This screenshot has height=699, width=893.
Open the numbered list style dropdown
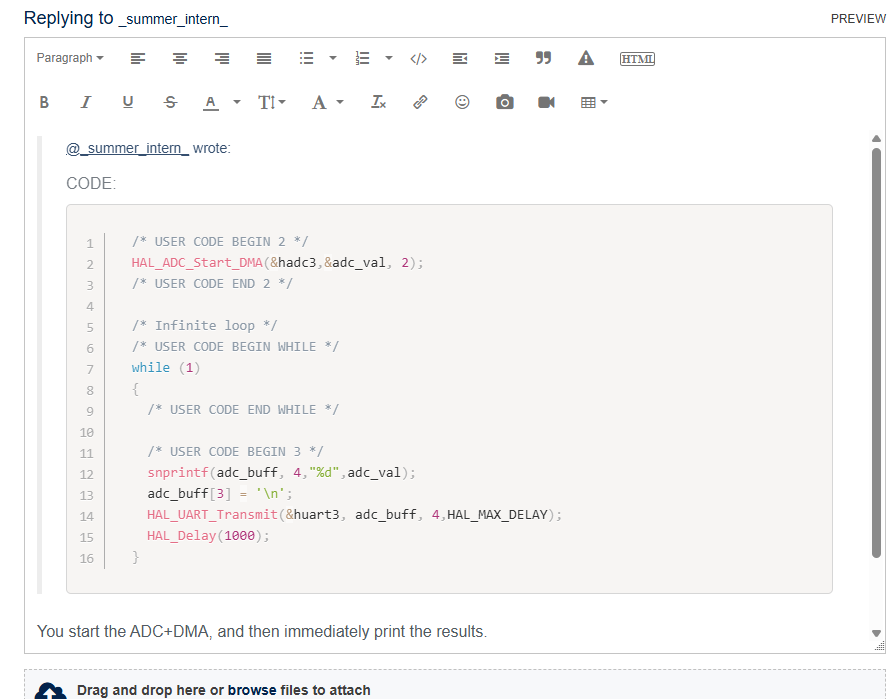[388, 58]
